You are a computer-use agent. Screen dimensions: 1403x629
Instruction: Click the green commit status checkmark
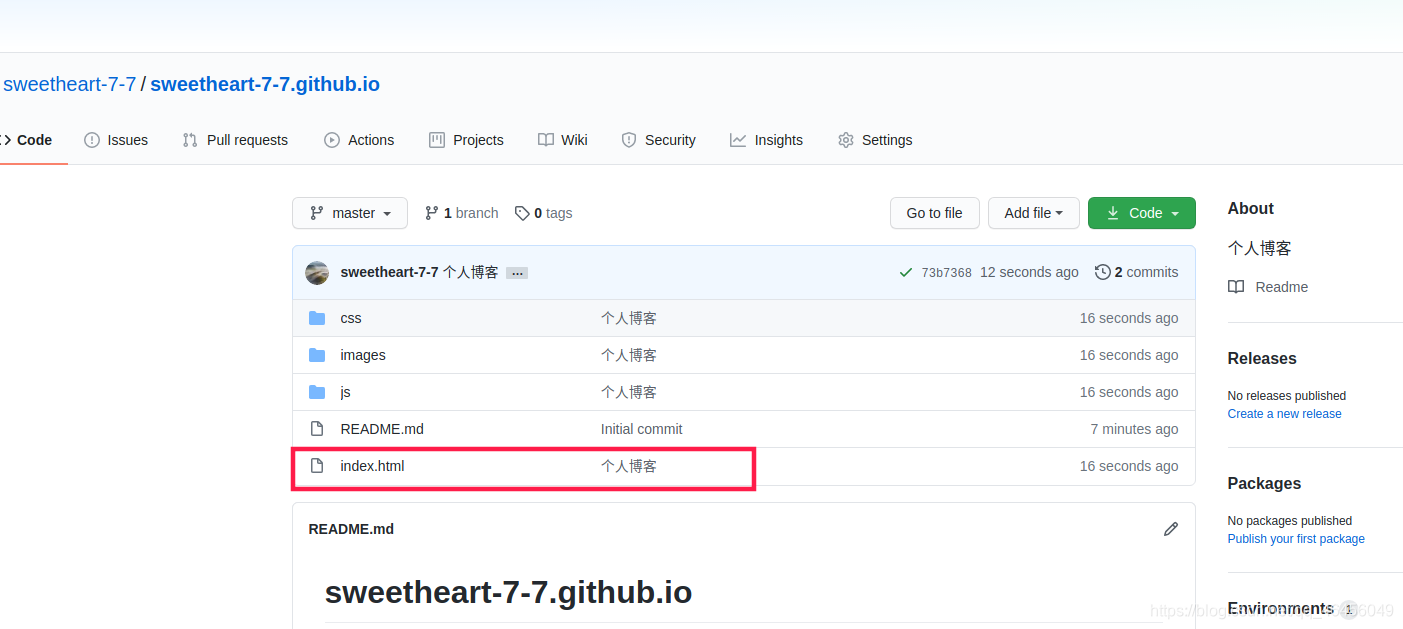pyautogui.click(x=906, y=272)
